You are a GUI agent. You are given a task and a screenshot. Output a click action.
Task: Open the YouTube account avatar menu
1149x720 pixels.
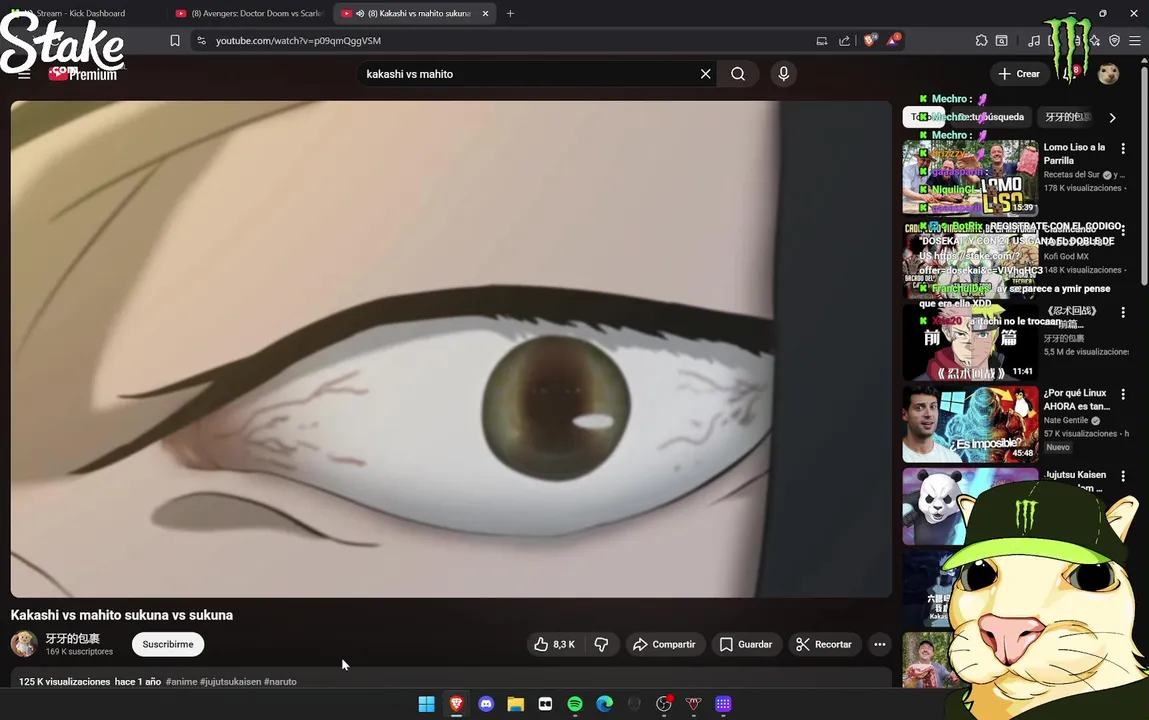(1108, 74)
